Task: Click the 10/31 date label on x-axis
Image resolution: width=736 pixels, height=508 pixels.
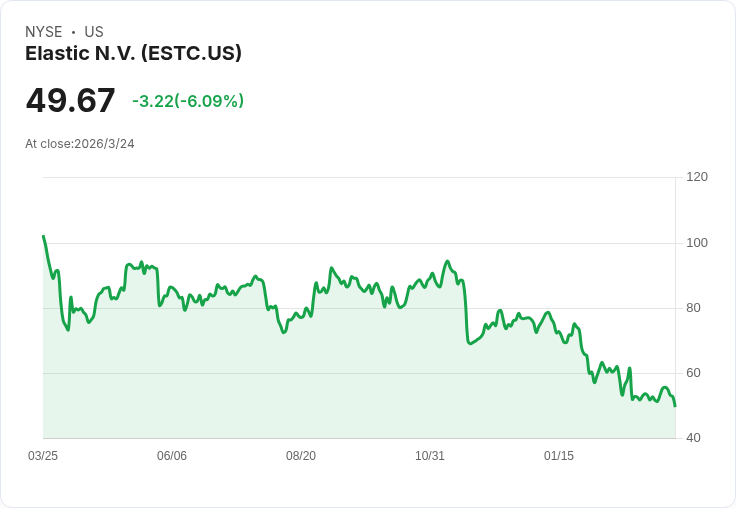Action: 429,456
